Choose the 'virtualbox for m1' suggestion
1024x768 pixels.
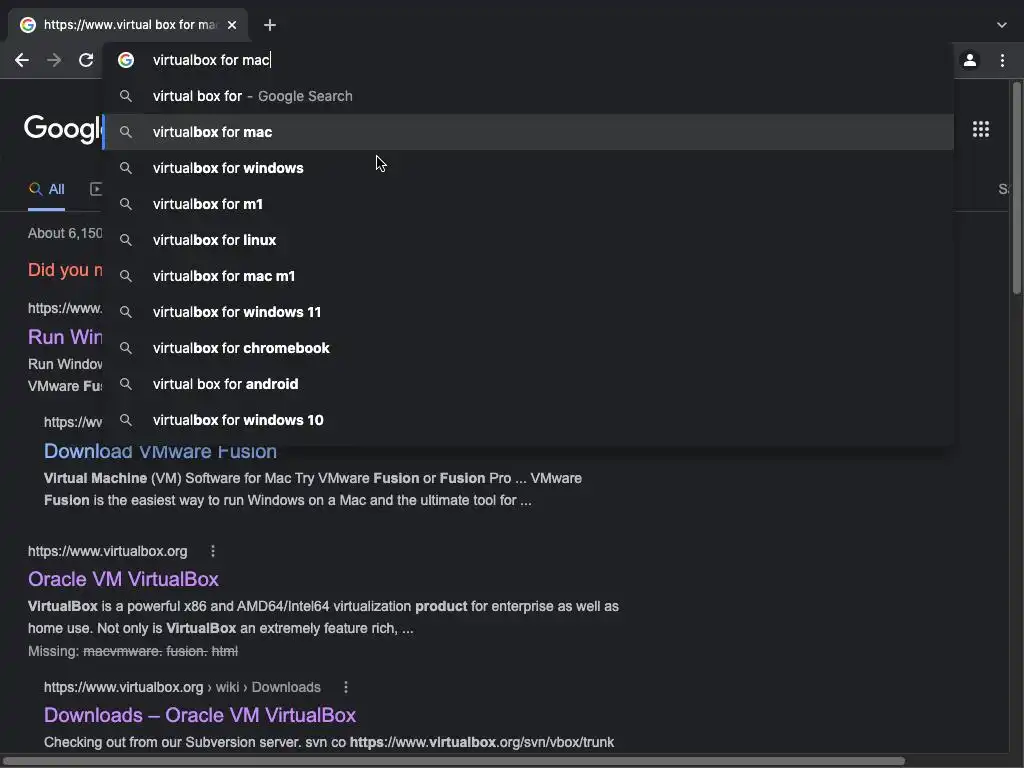coord(529,204)
